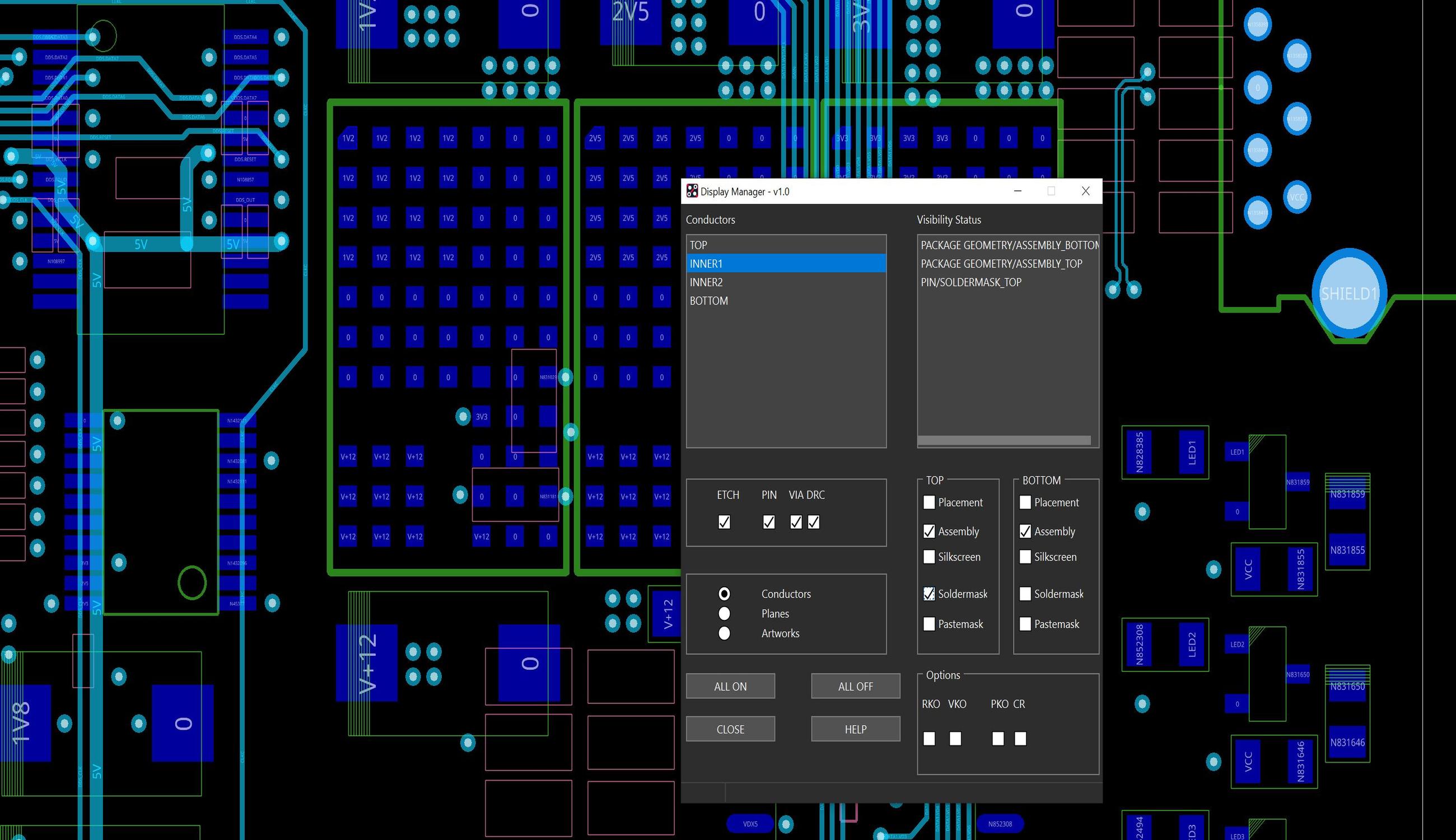The width and height of the screenshot is (1456, 840).
Task: Uncheck BOTTOM Assembly checkbox
Action: 1025,531
